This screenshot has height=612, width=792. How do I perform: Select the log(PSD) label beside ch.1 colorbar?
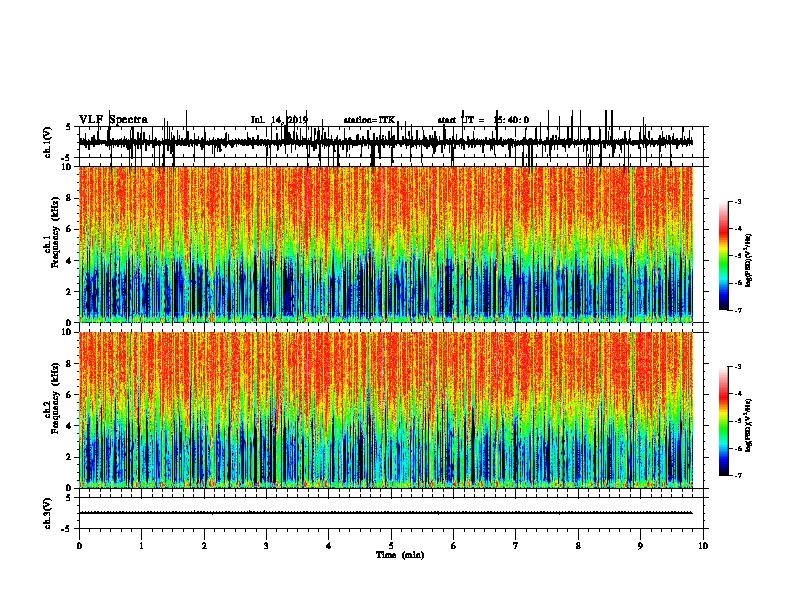[x=749, y=261]
